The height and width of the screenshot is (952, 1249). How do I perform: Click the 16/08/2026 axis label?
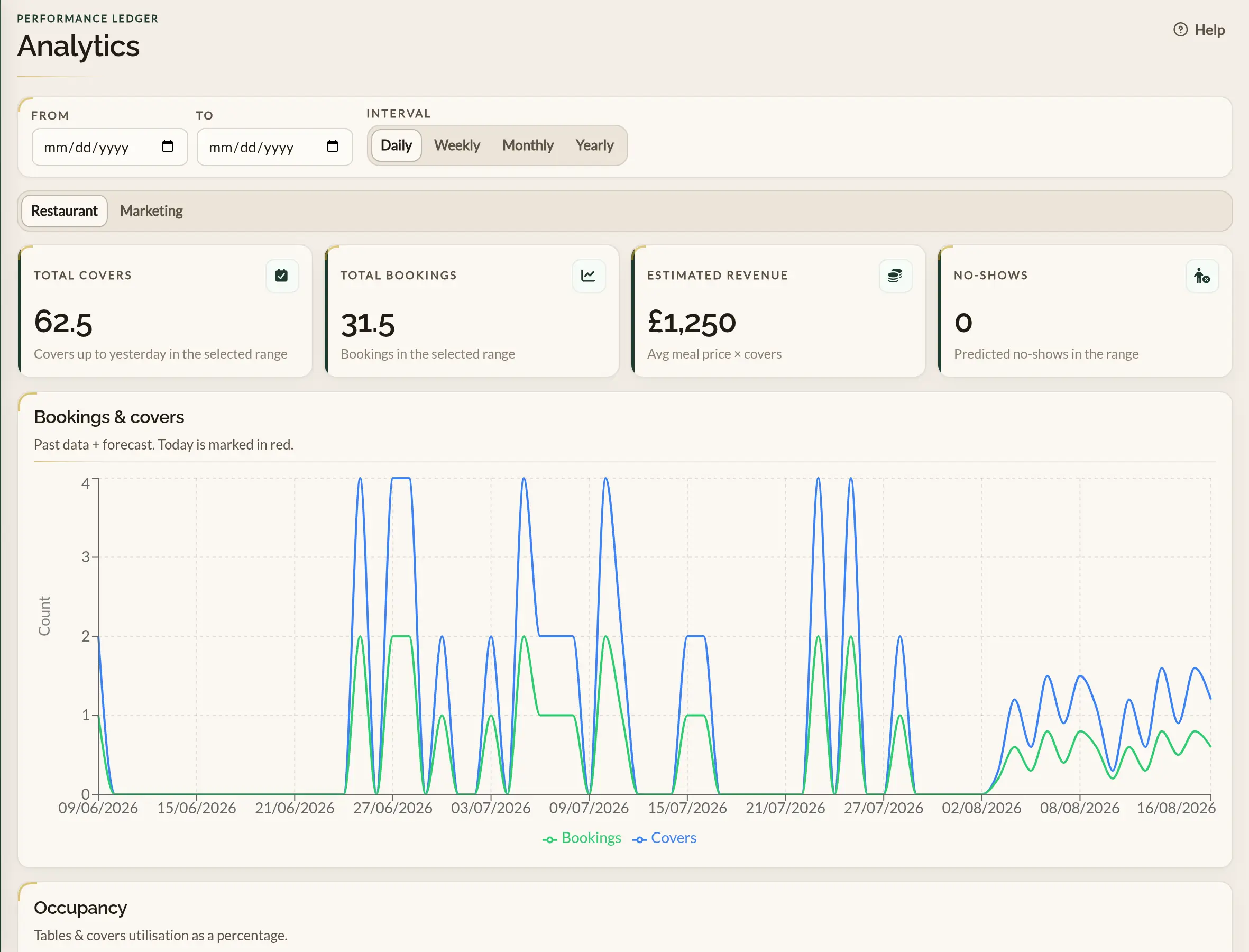[x=1176, y=808]
